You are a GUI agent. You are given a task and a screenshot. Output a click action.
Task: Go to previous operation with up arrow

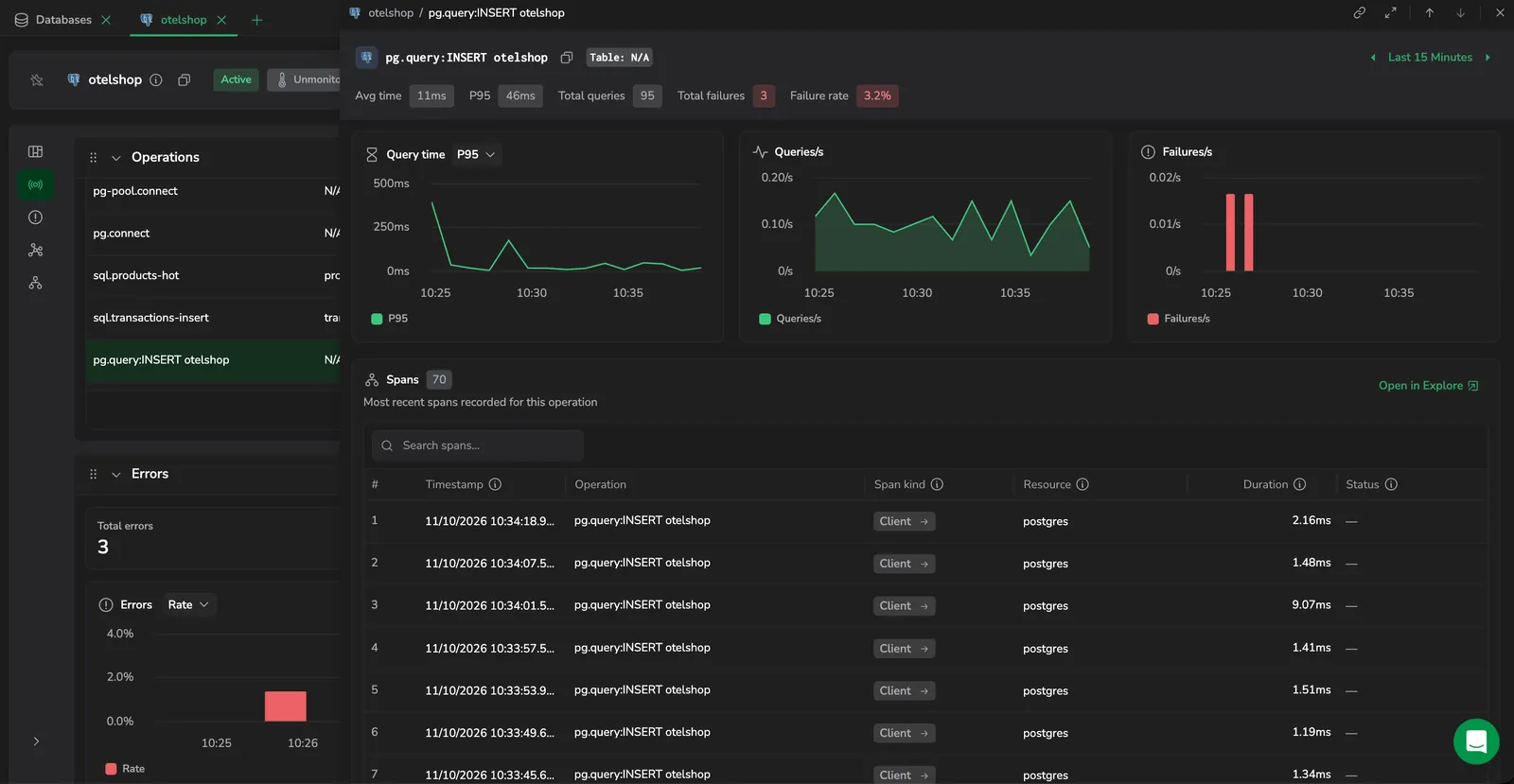1429,12
